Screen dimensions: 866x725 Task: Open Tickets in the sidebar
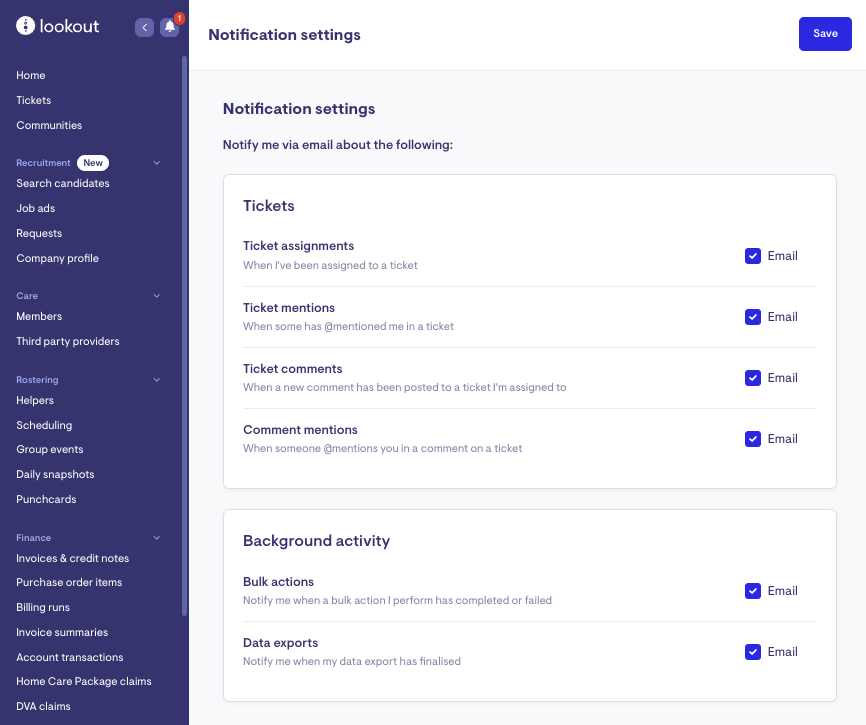point(34,100)
